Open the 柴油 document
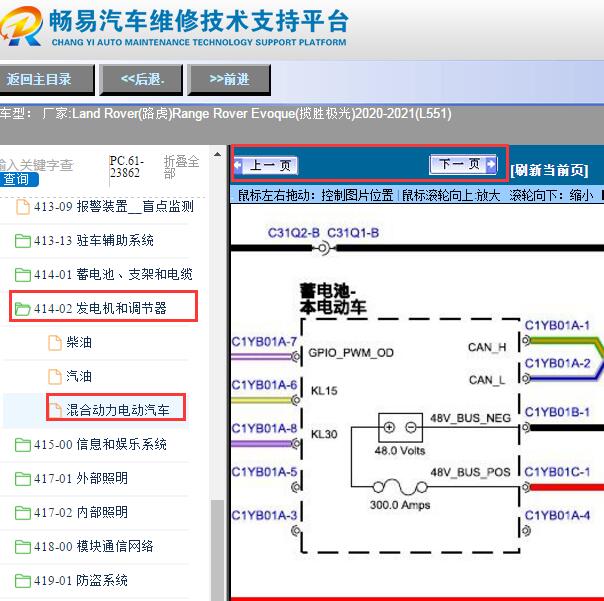604x601 pixels. [x=79, y=342]
